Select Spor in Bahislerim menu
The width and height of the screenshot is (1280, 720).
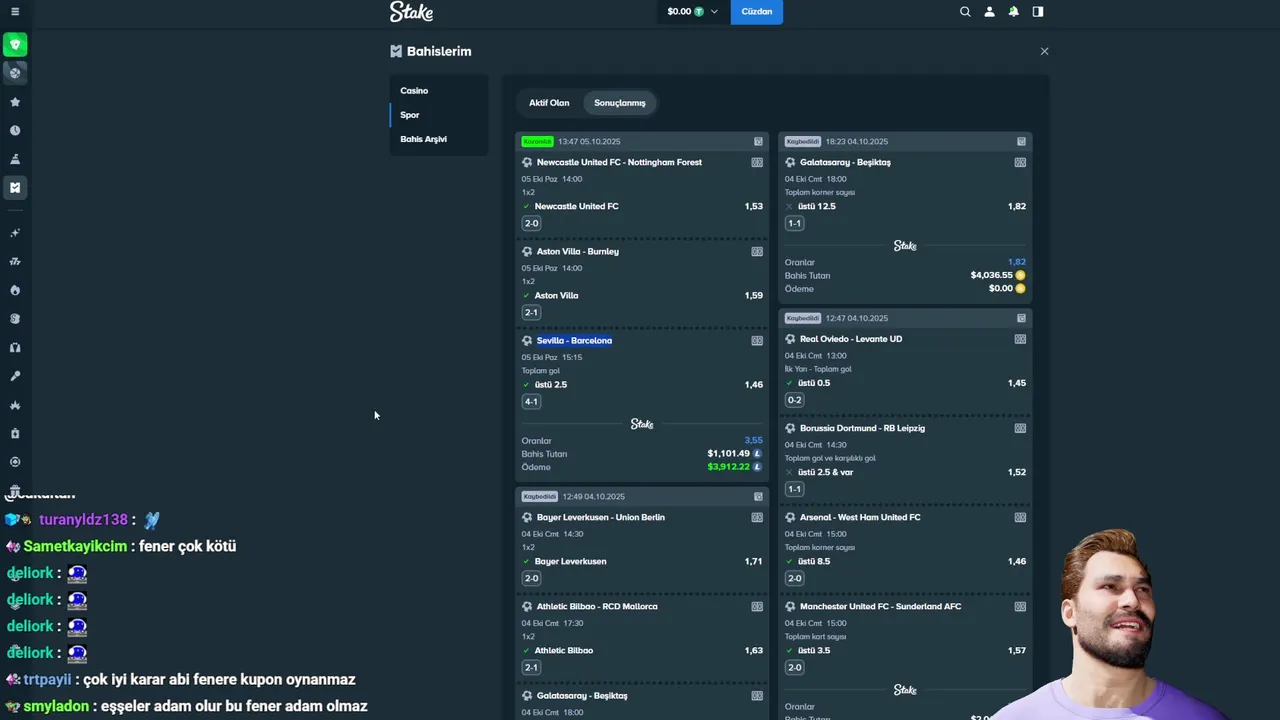(439, 115)
